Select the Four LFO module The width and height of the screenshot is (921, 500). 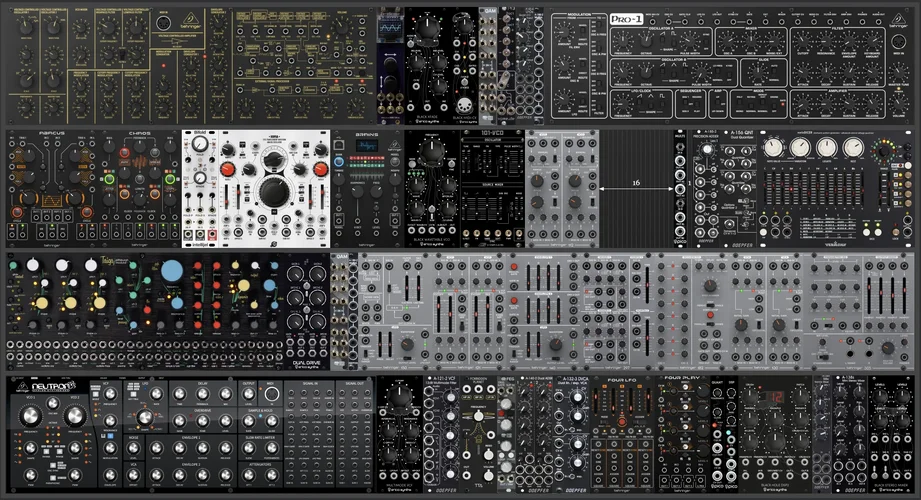point(623,434)
